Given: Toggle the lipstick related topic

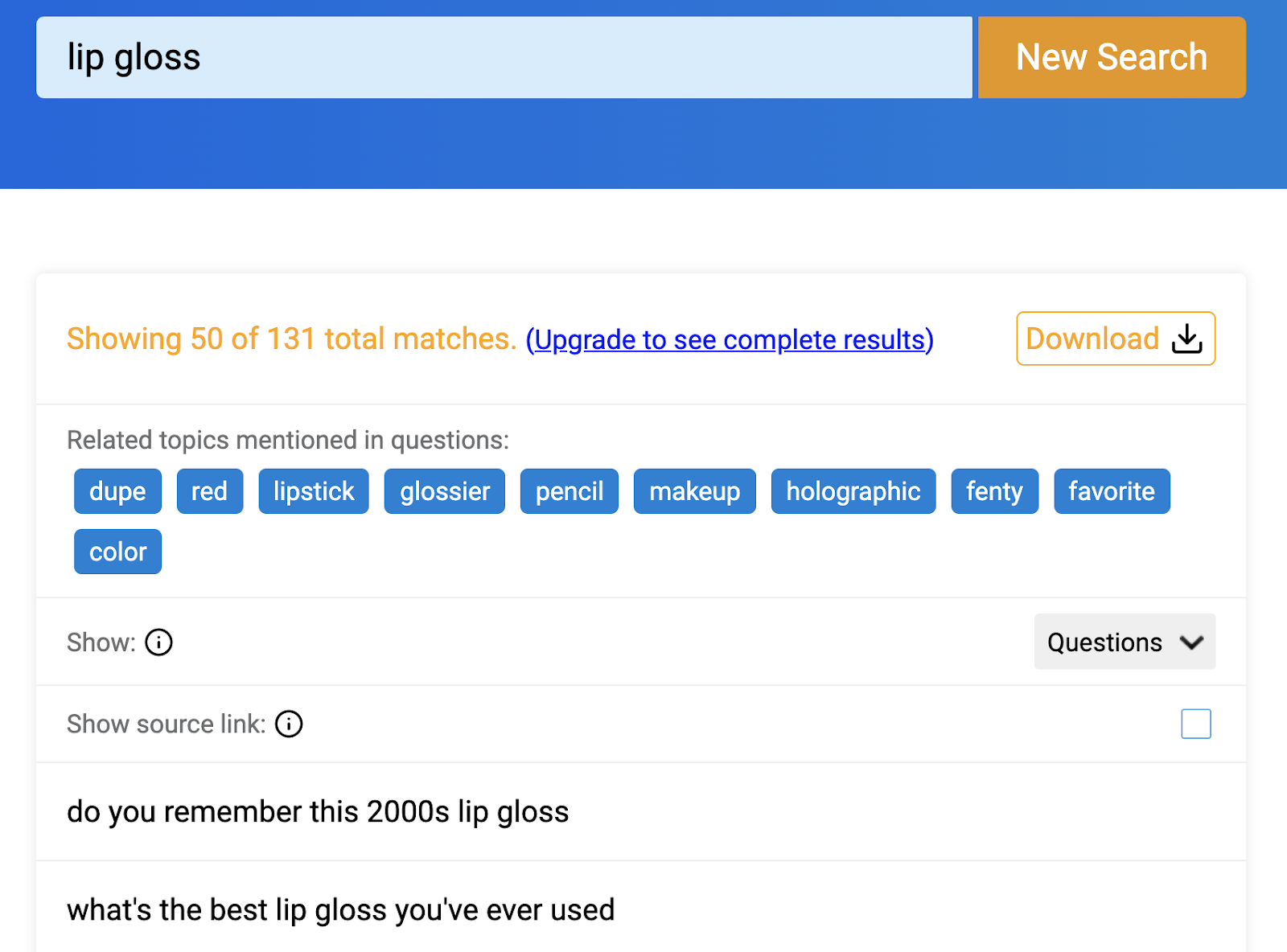Looking at the screenshot, I should click(313, 490).
